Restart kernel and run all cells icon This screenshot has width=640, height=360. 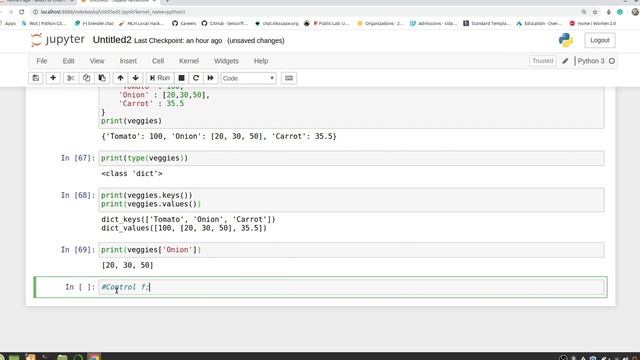point(211,78)
